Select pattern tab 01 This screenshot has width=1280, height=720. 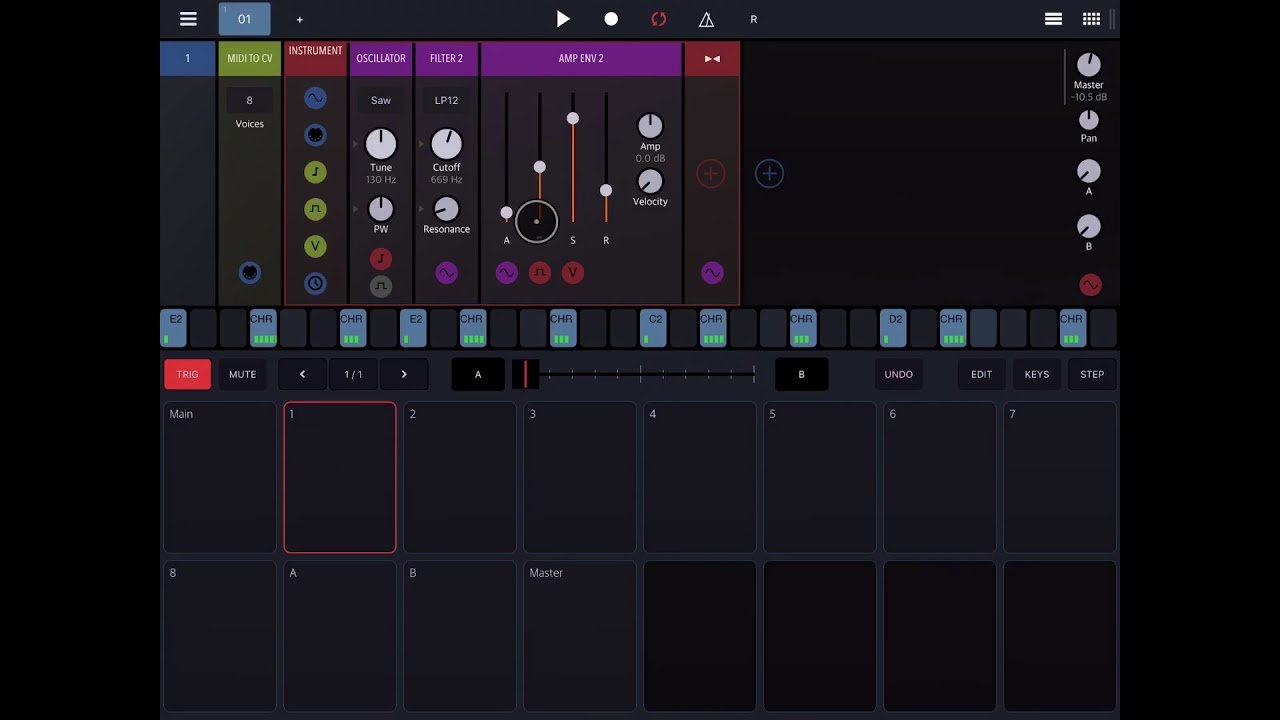coord(244,19)
